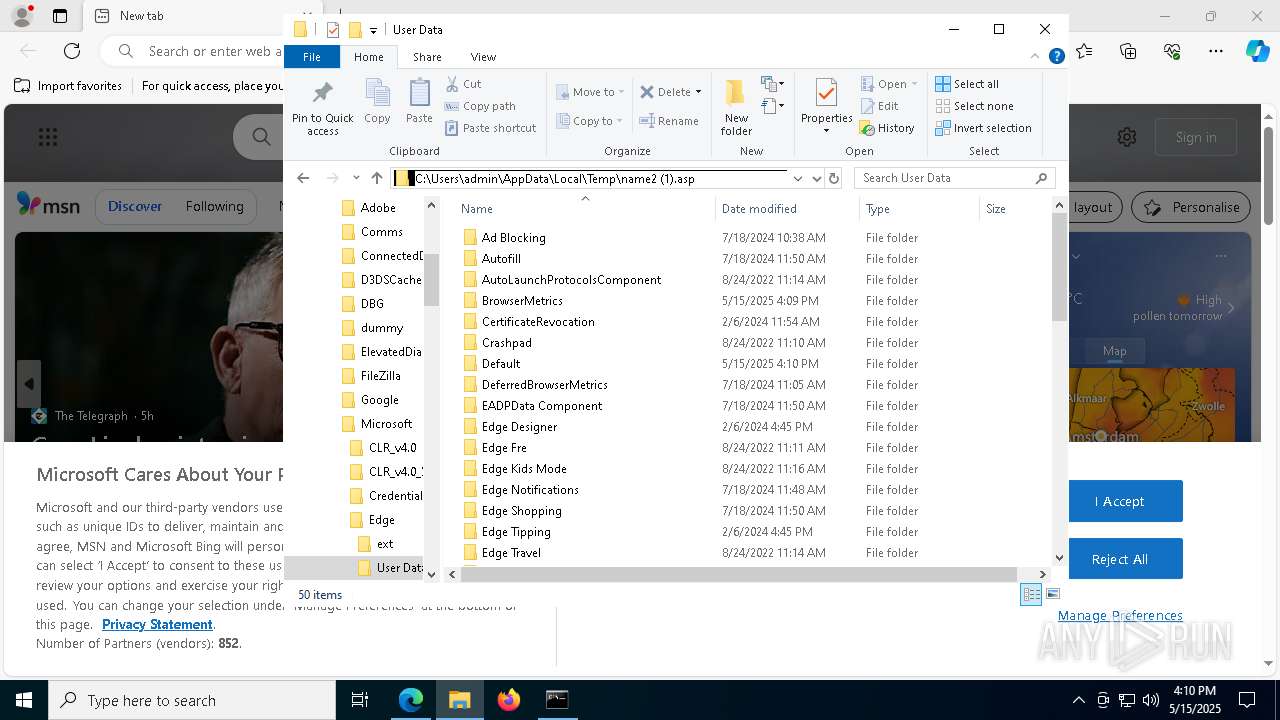1280x720 pixels.
Task: Click Explorer Help question mark icon
Action: pos(1056,57)
